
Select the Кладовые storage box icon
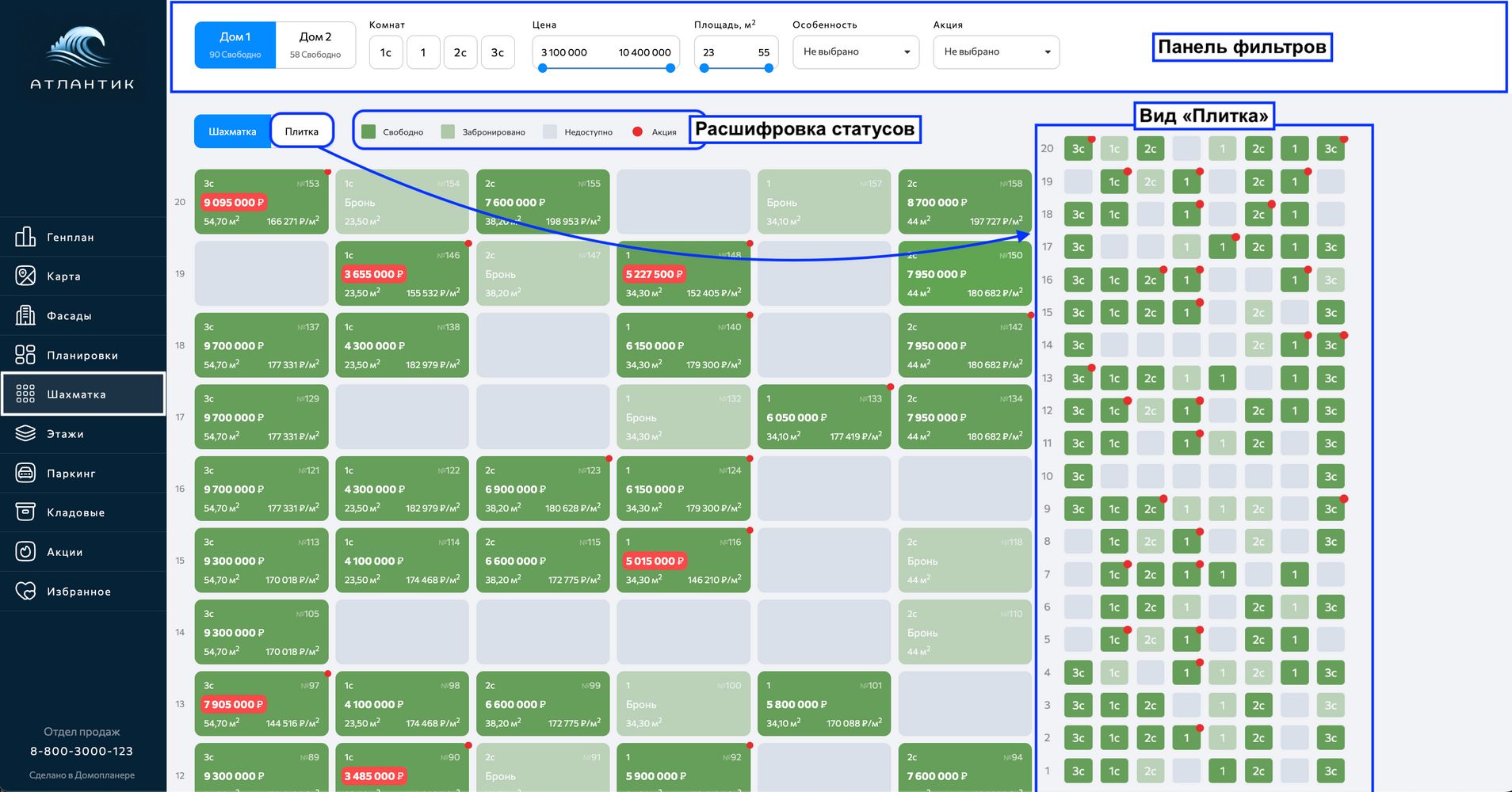point(25,512)
